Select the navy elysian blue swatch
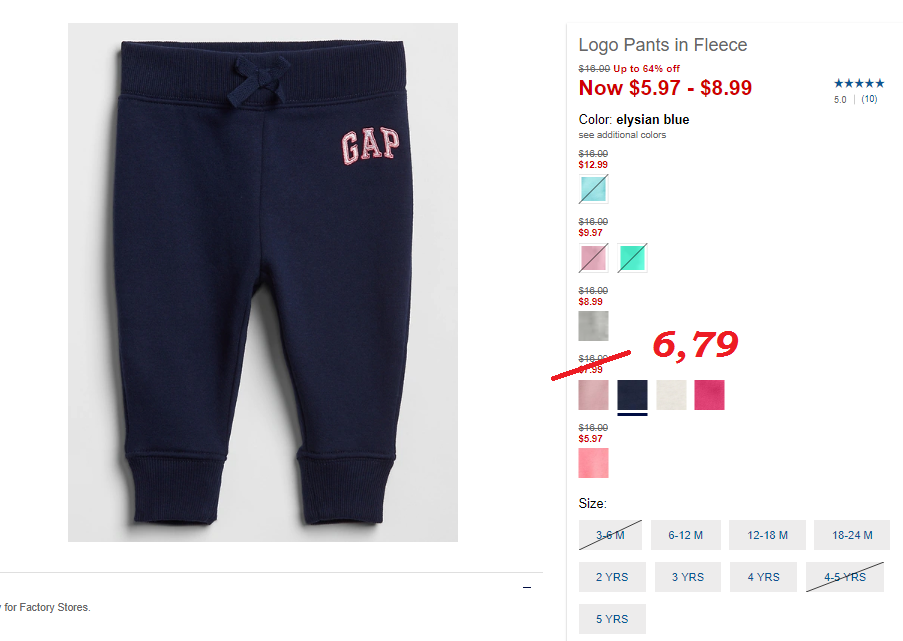 tap(632, 395)
